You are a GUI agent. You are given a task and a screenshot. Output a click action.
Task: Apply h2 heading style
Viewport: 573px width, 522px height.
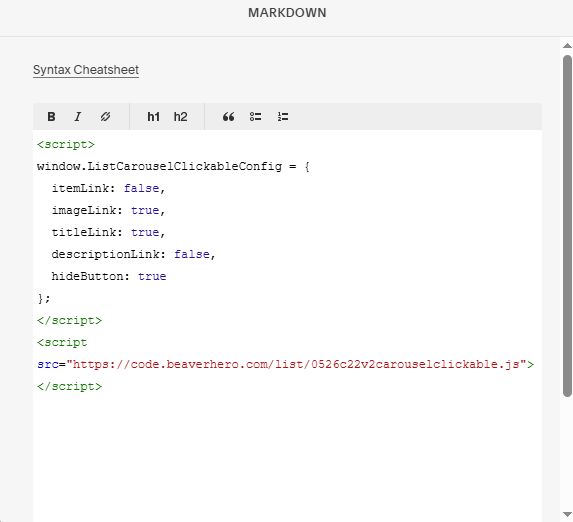click(181, 117)
